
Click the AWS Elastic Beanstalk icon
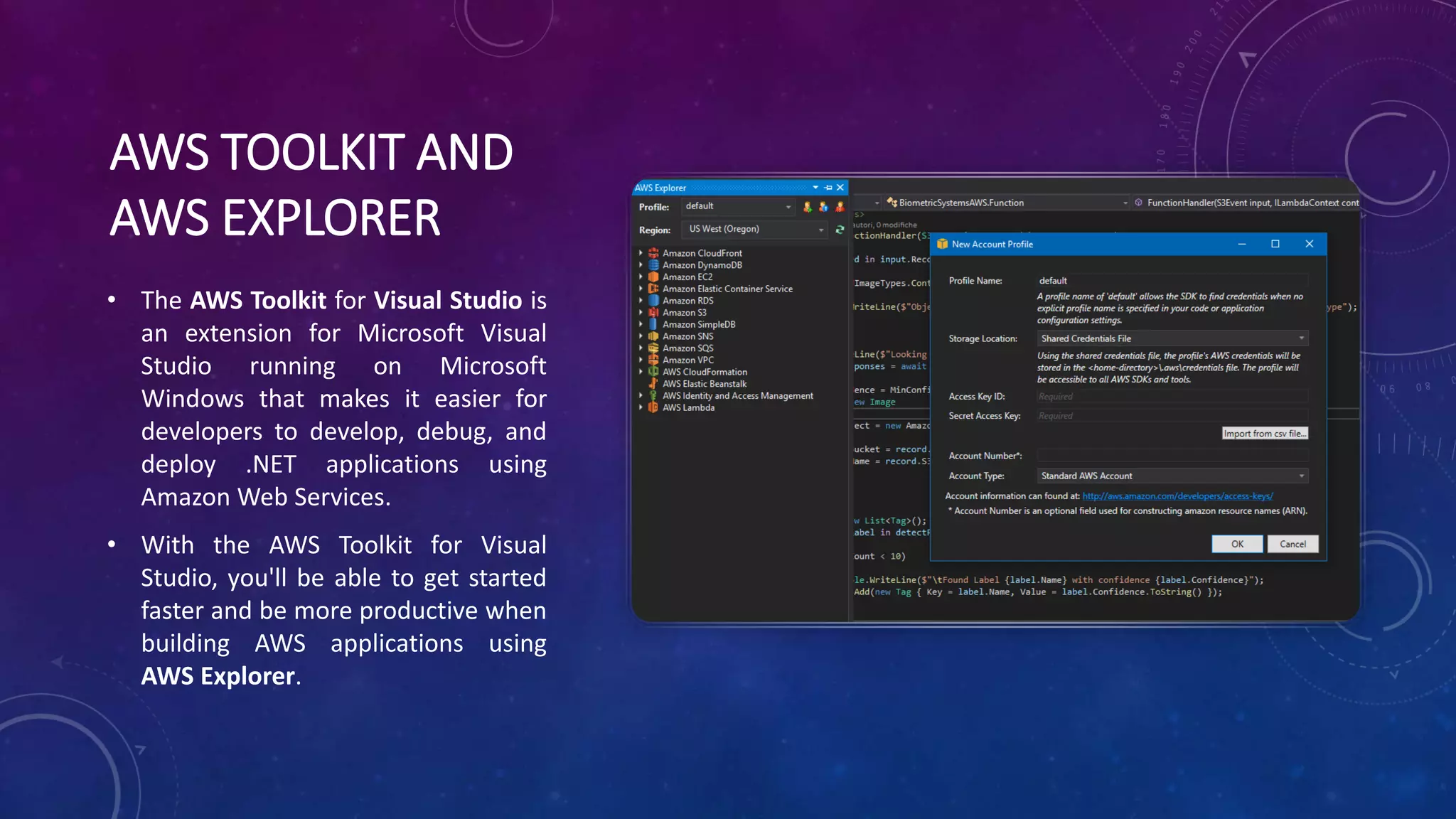pos(653,384)
